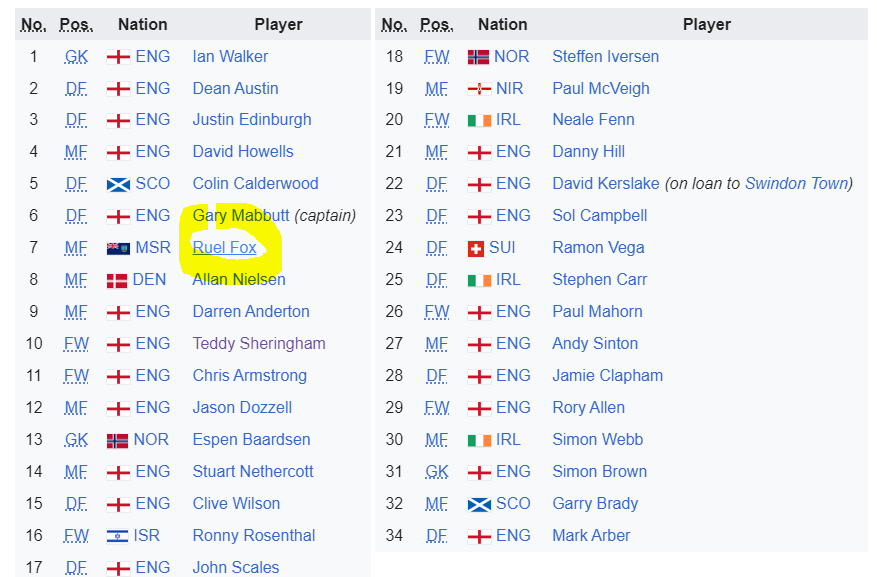Click the FW position abbreviation for Ronny Rosenthal
The height and width of the screenshot is (577, 877).
tap(76, 536)
